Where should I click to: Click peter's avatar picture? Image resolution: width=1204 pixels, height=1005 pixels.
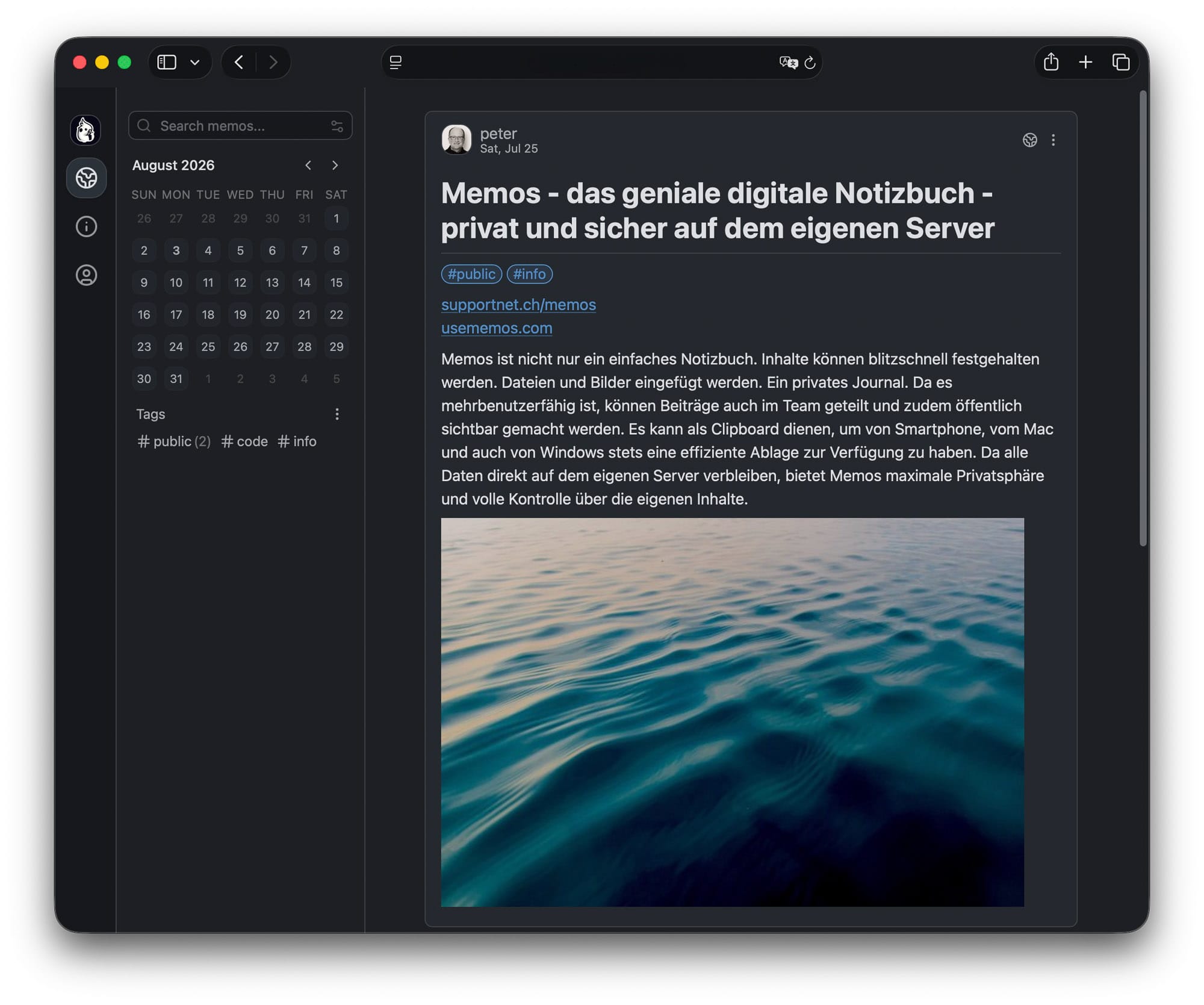click(456, 140)
